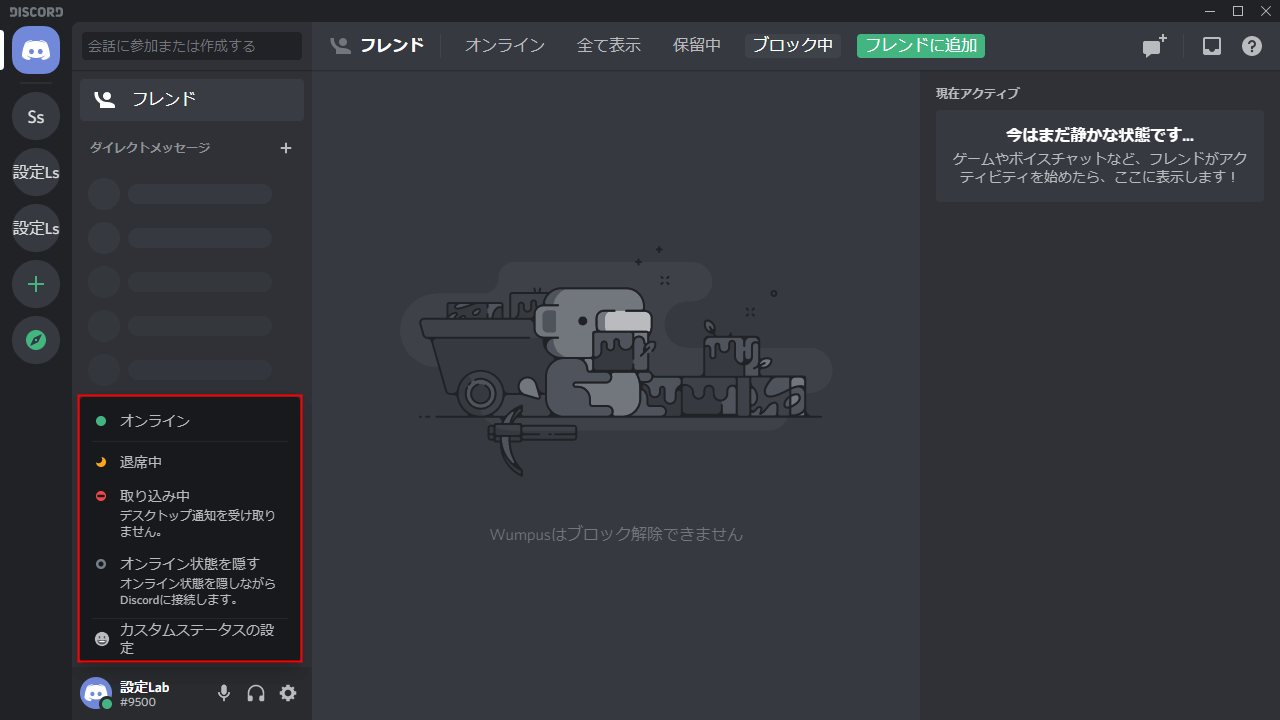The height and width of the screenshot is (720, 1280).
Task: Switch to the 全て表示 tab
Action: click(x=609, y=46)
